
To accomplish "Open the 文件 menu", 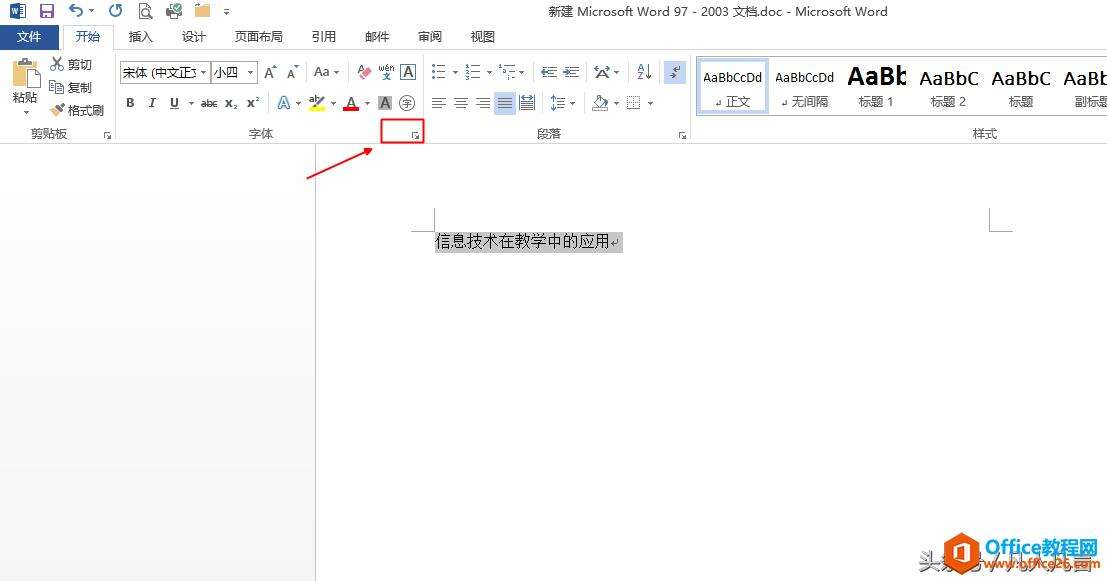I will 29,36.
